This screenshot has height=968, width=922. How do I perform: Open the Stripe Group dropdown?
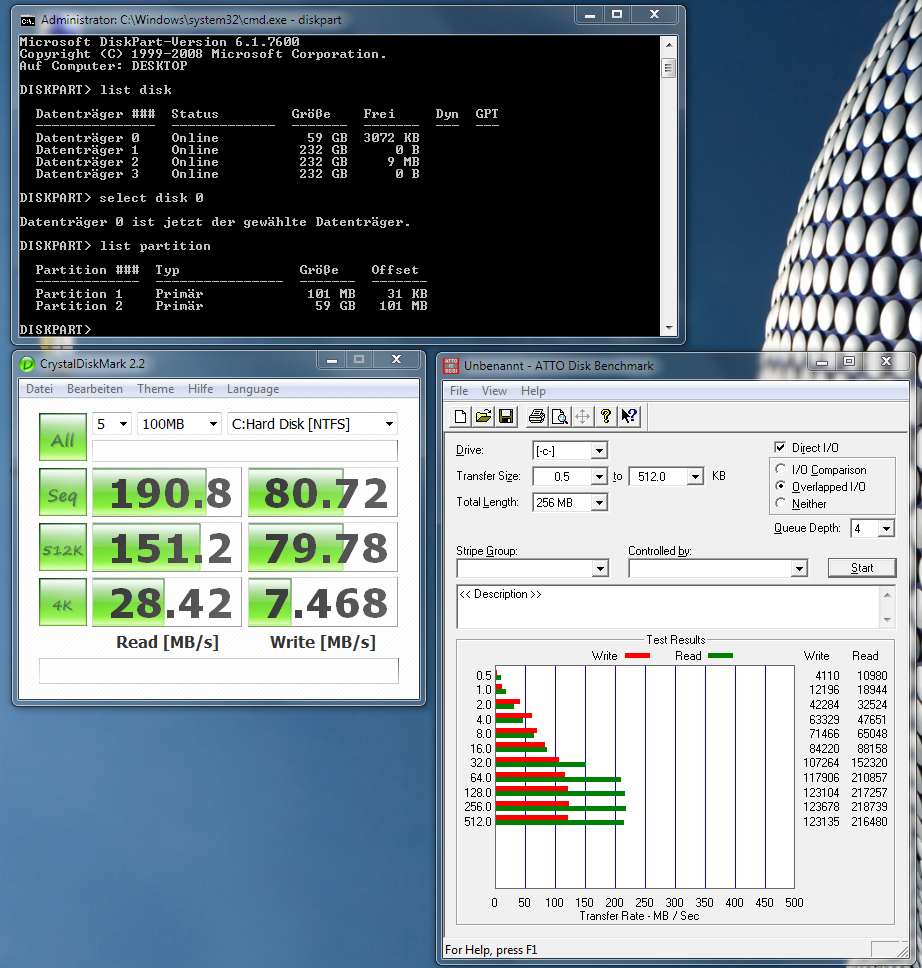point(600,569)
